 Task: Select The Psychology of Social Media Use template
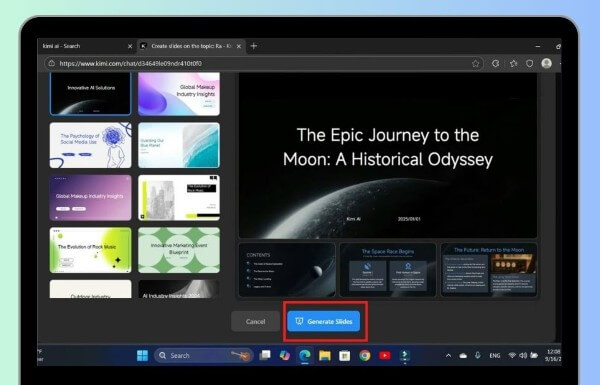tap(90, 145)
